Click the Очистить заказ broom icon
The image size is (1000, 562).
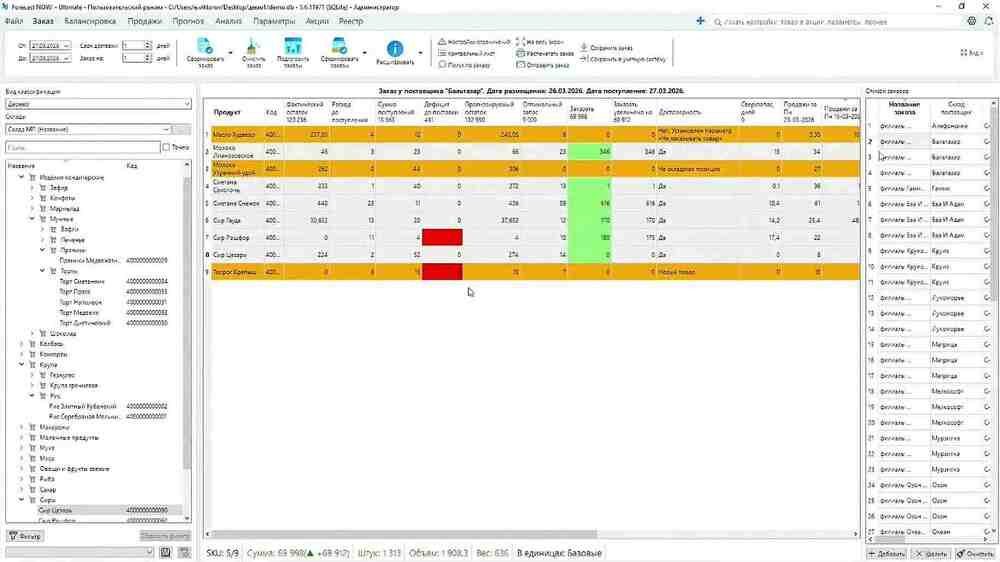click(253, 46)
